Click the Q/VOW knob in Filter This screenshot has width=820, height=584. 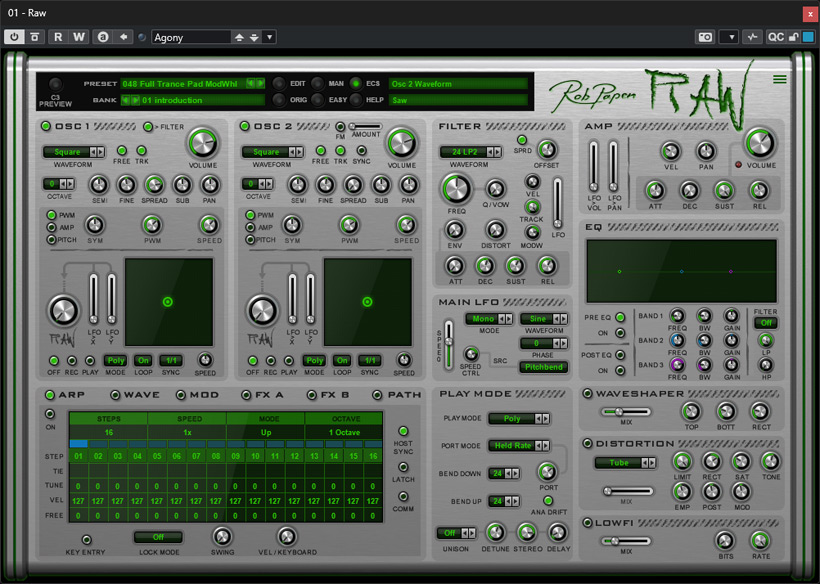tap(495, 189)
